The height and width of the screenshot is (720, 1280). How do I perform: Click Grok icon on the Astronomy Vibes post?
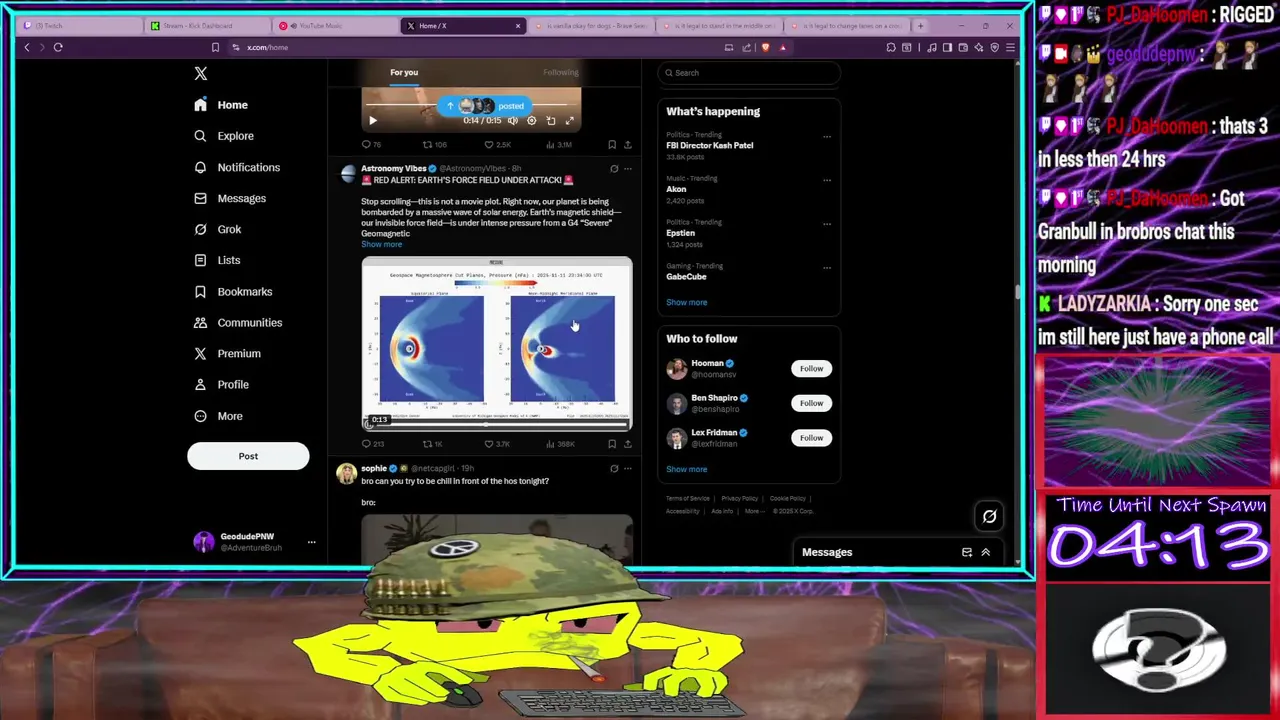[x=614, y=169]
